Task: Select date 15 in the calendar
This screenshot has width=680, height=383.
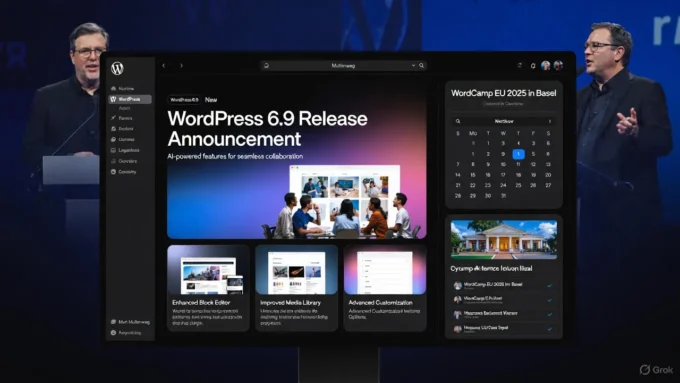Action: 473,175
